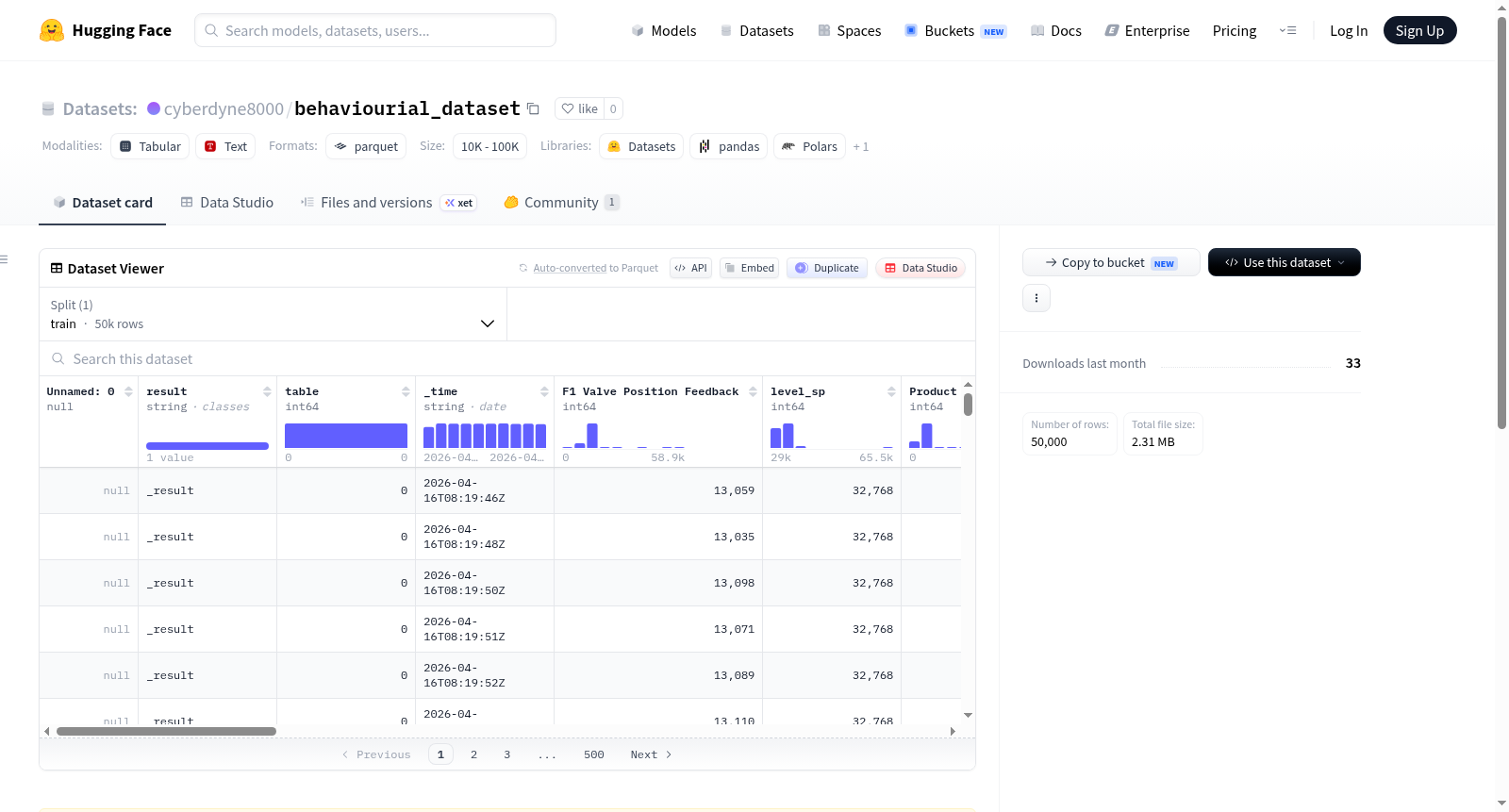Click the sort arrows on F1 Valve Position Feedback
This screenshot has width=1509, height=812.
click(x=753, y=391)
